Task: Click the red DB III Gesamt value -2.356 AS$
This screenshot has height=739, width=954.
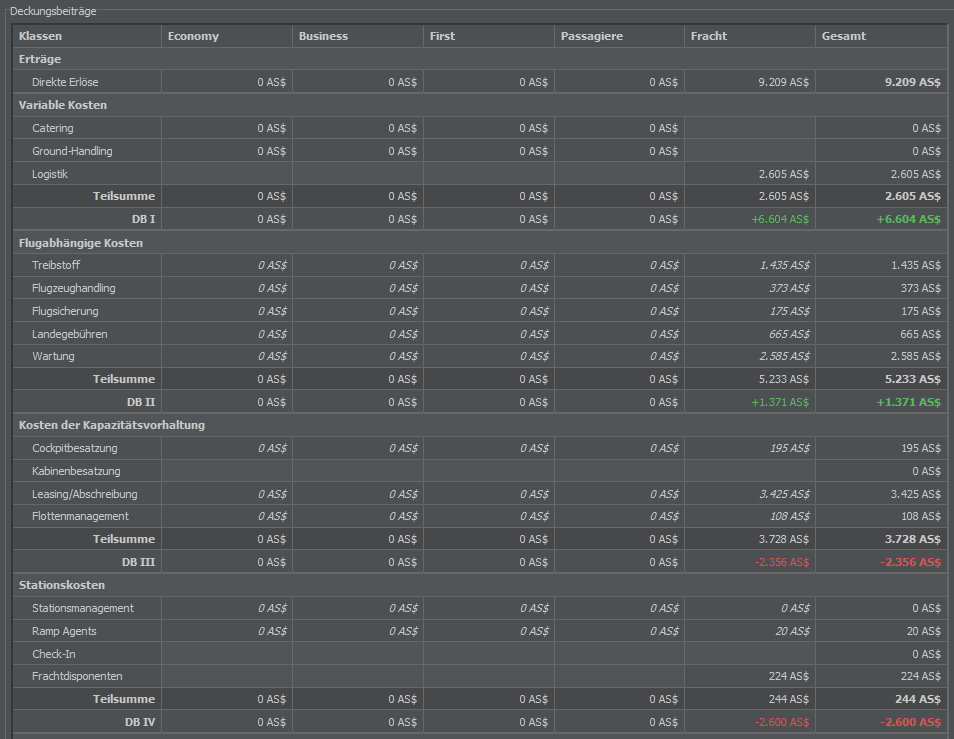Action: click(x=910, y=562)
